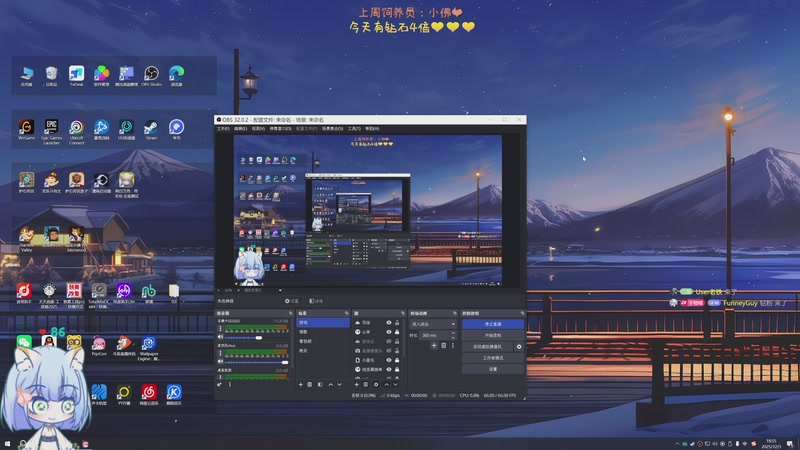
Task: Open scene filters icon in Scenes dock
Action: [x=320, y=385]
